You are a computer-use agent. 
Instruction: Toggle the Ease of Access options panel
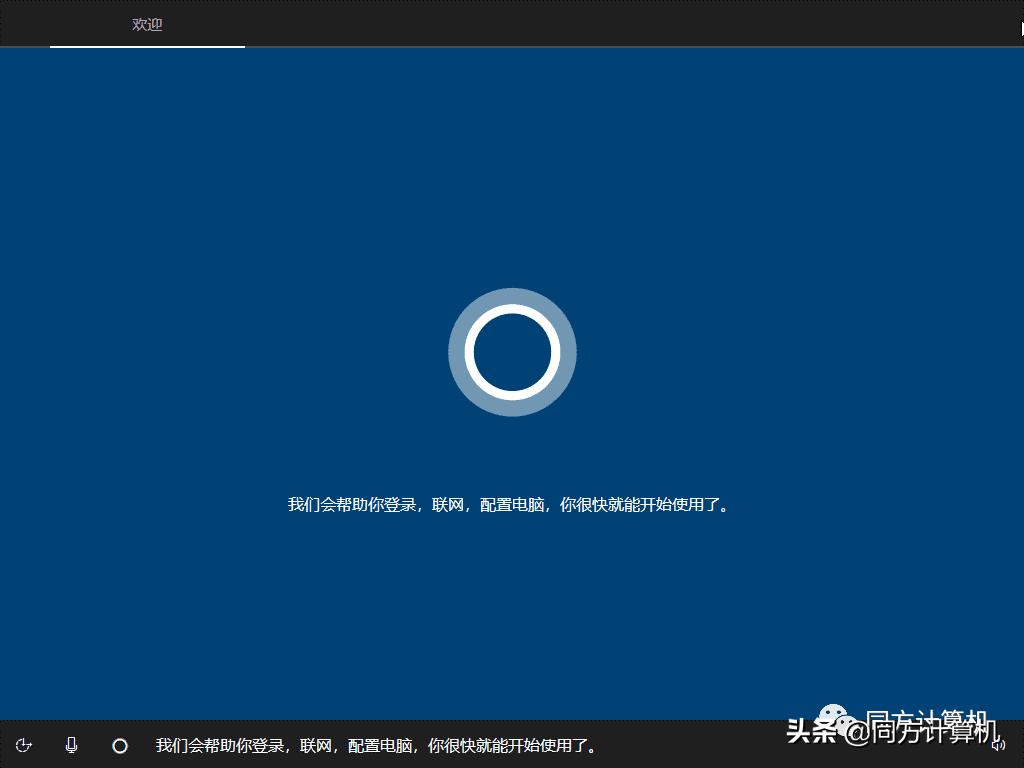coord(24,745)
